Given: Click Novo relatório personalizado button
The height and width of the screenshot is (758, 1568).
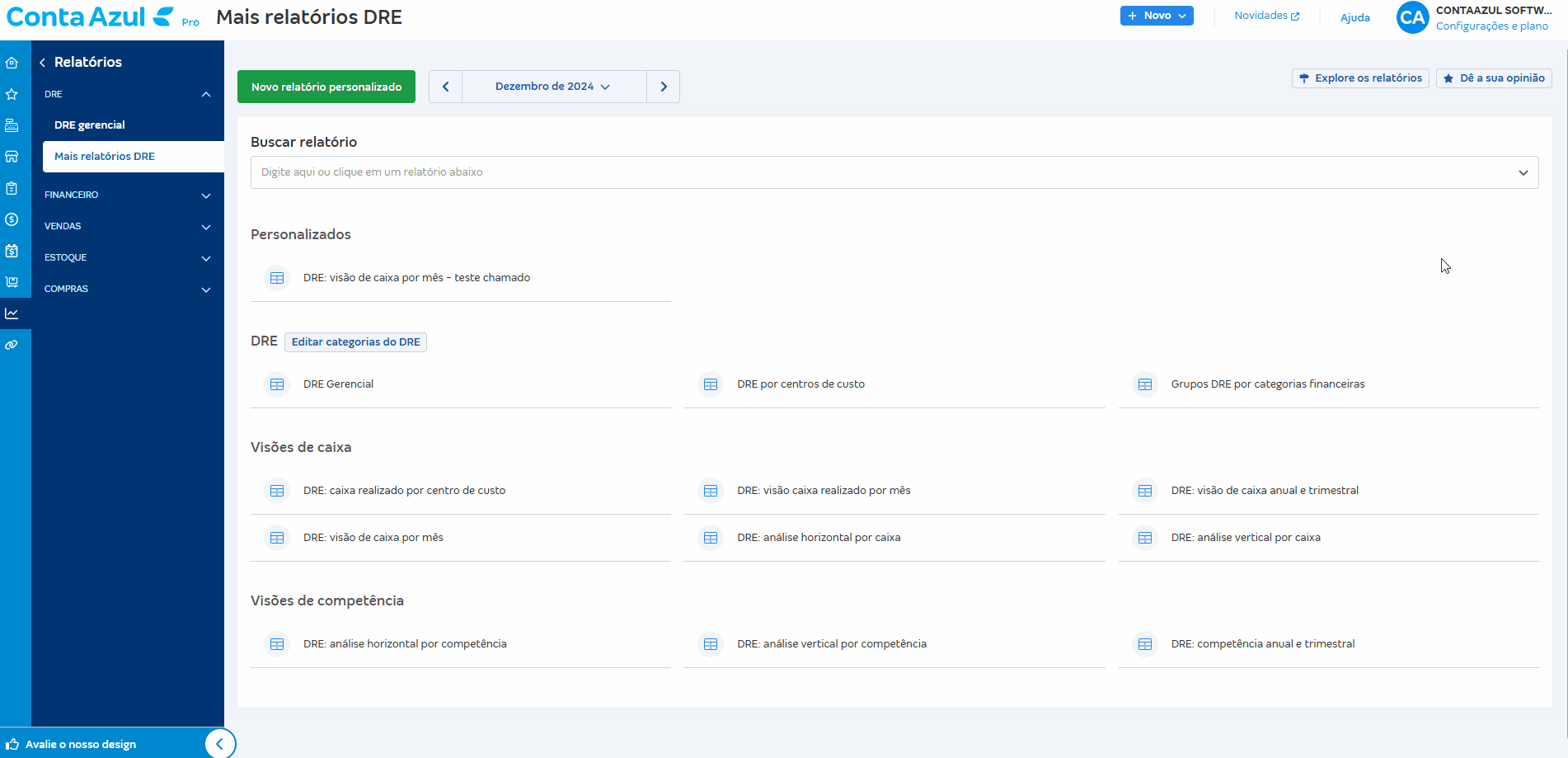Looking at the screenshot, I should coord(326,87).
